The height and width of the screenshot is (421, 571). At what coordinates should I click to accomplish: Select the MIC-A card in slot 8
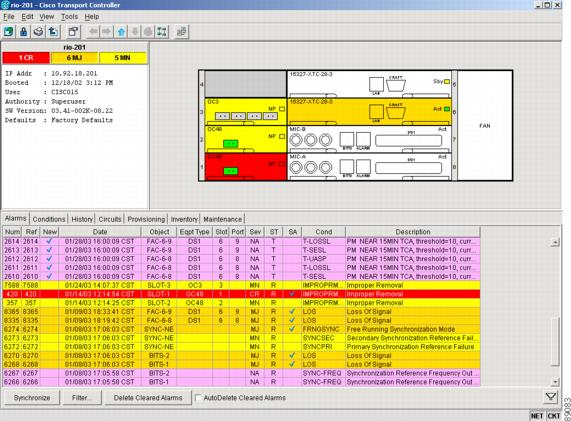(x=369, y=166)
